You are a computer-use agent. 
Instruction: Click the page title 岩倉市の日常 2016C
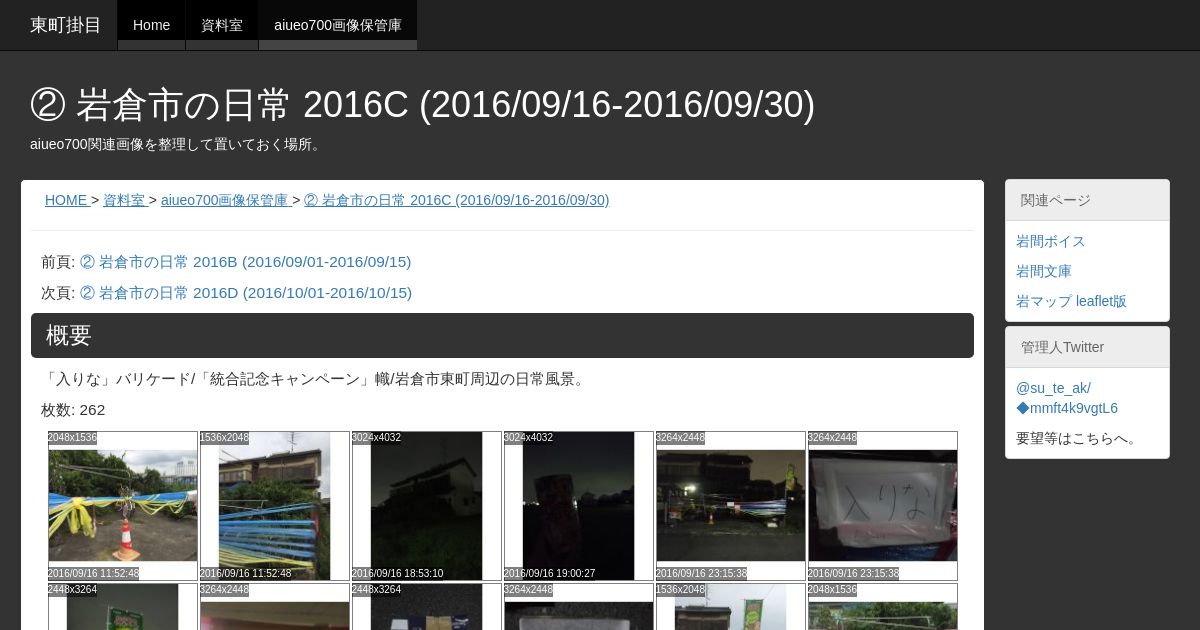(x=422, y=104)
